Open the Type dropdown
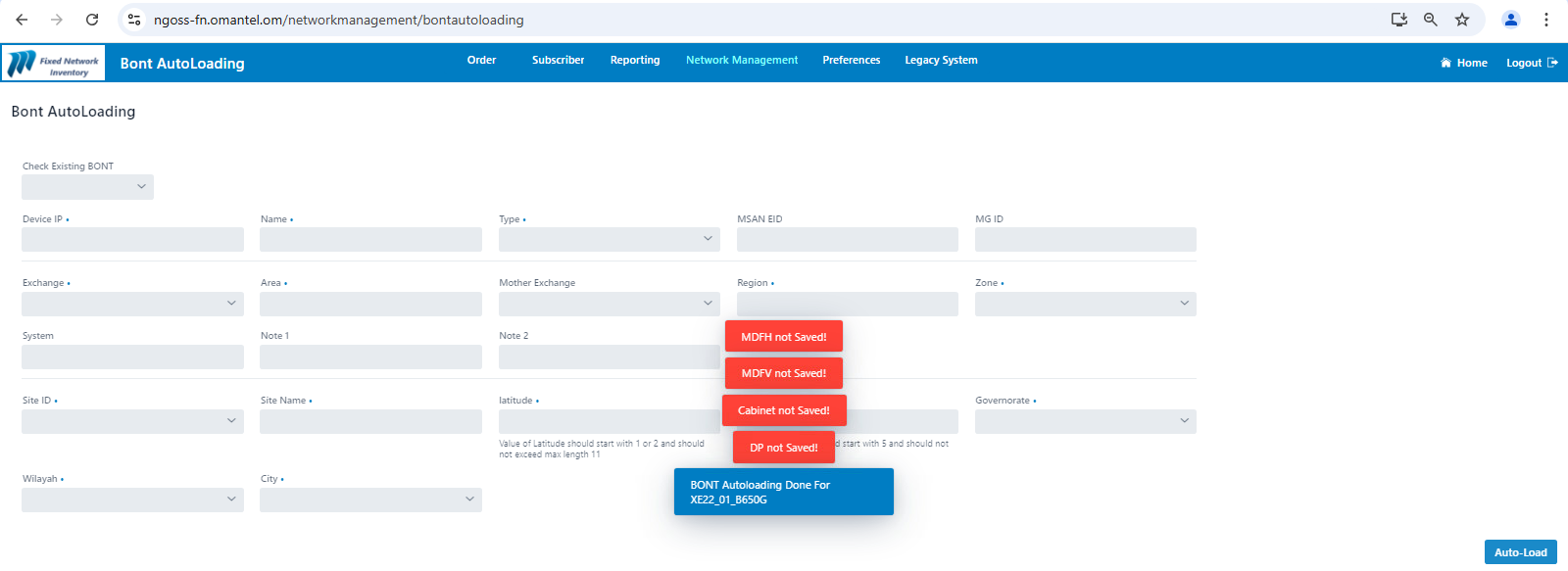 coord(609,240)
